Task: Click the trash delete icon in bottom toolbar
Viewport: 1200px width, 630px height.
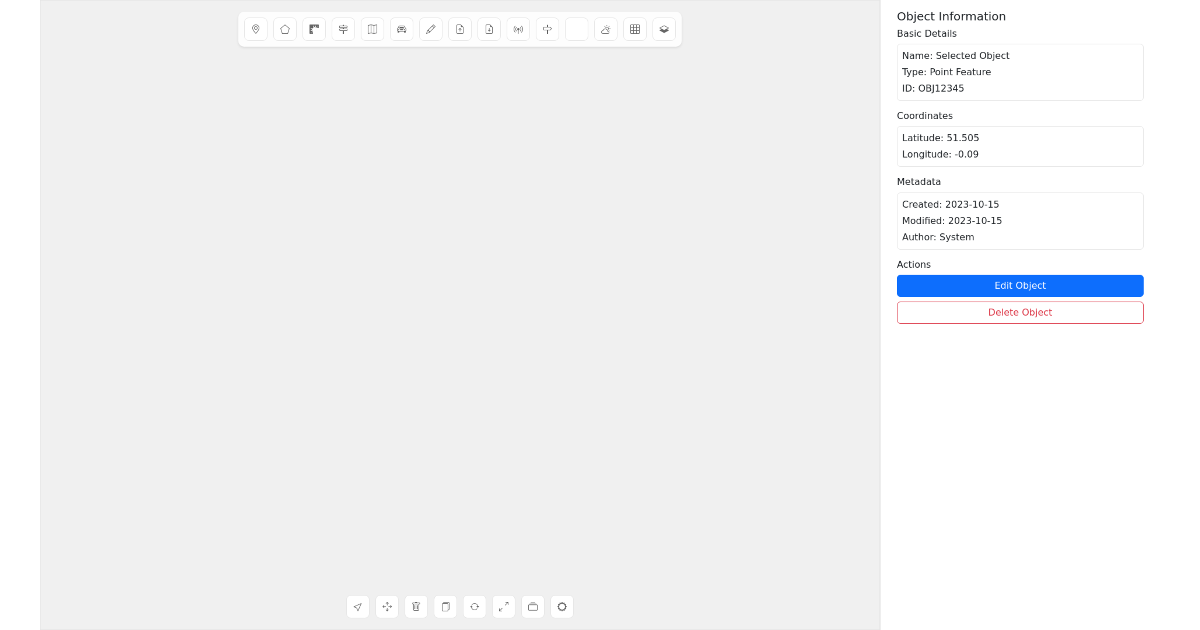Action: pyautogui.click(x=416, y=607)
